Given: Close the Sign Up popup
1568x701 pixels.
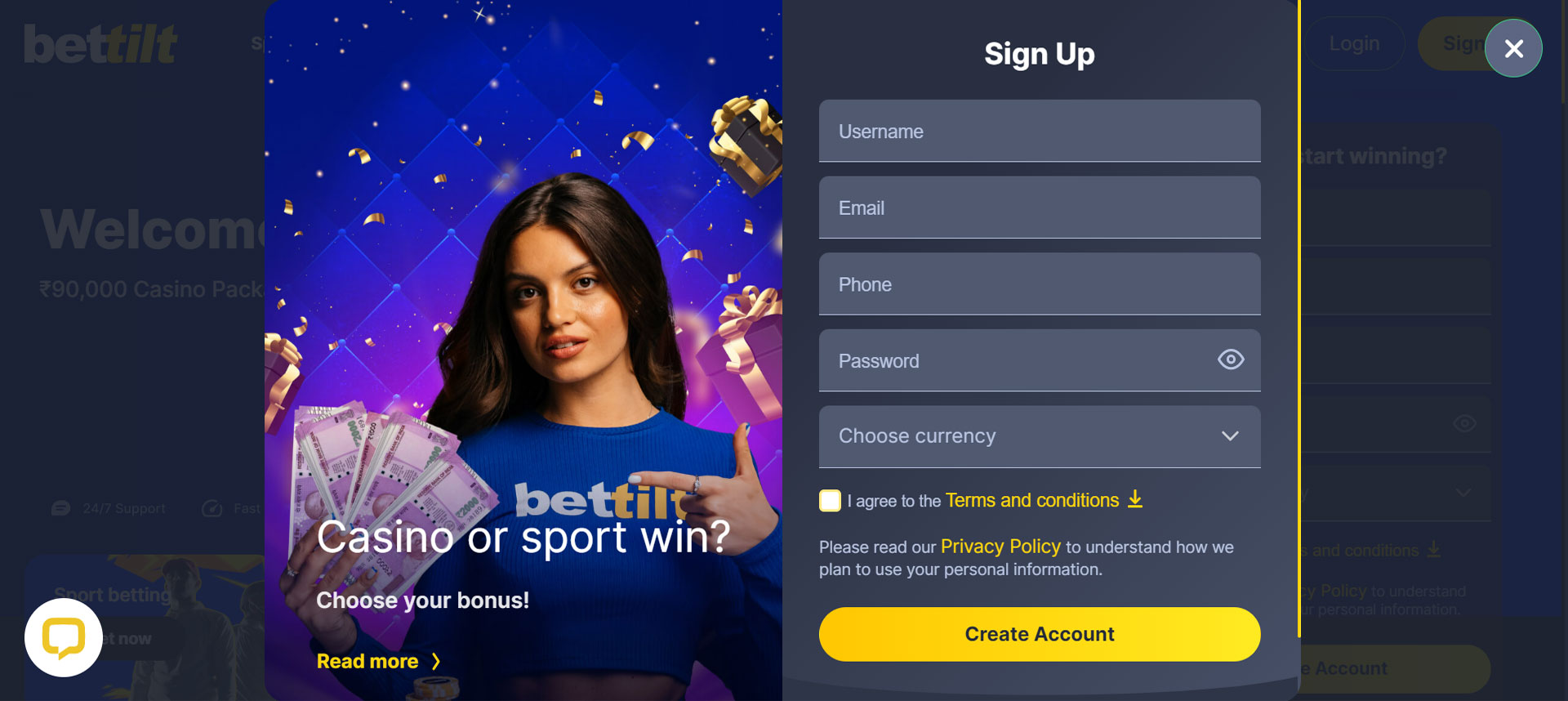Looking at the screenshot, I should coord(1513,48).
